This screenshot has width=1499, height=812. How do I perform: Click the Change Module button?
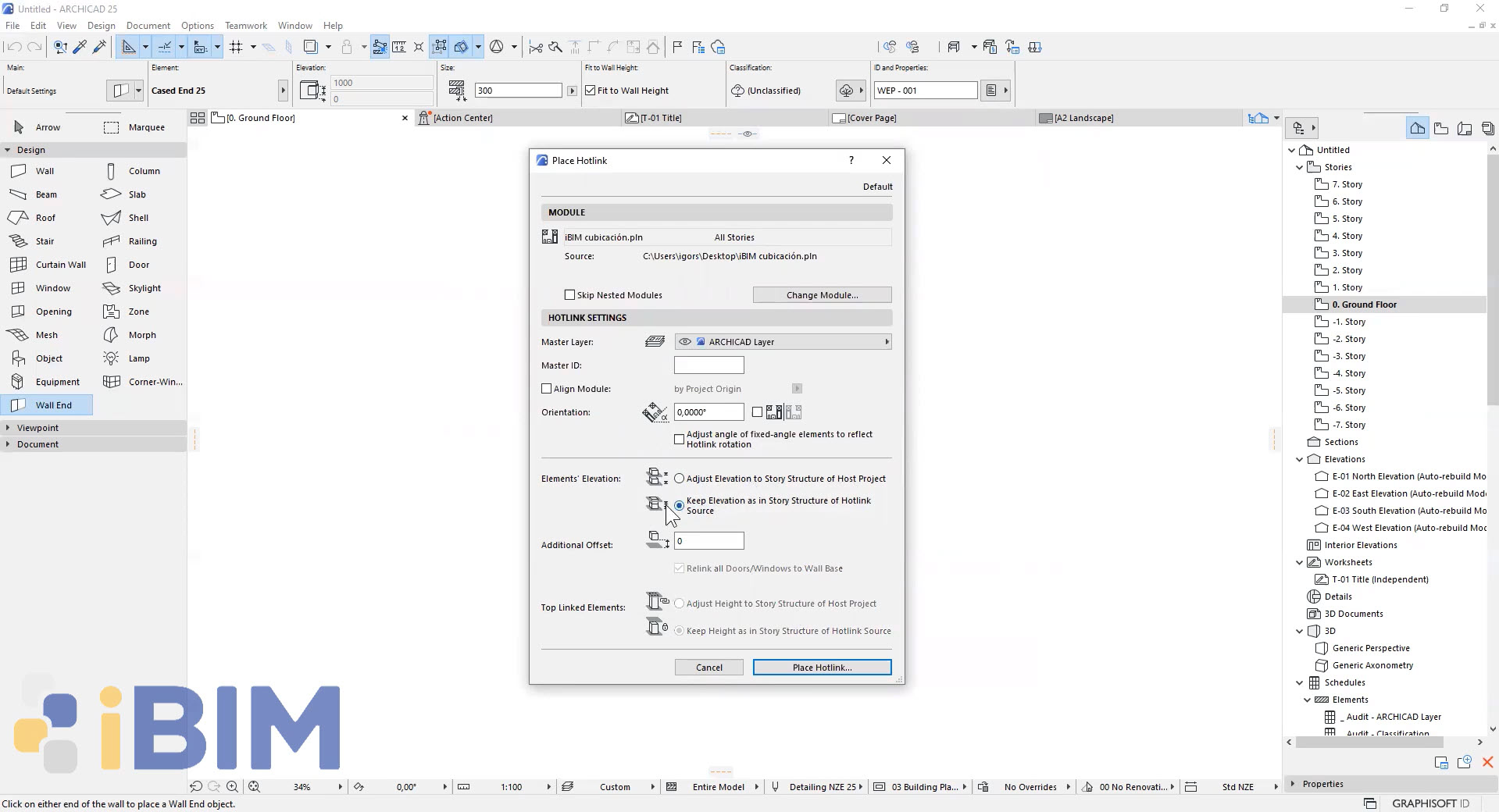point(821,295)
